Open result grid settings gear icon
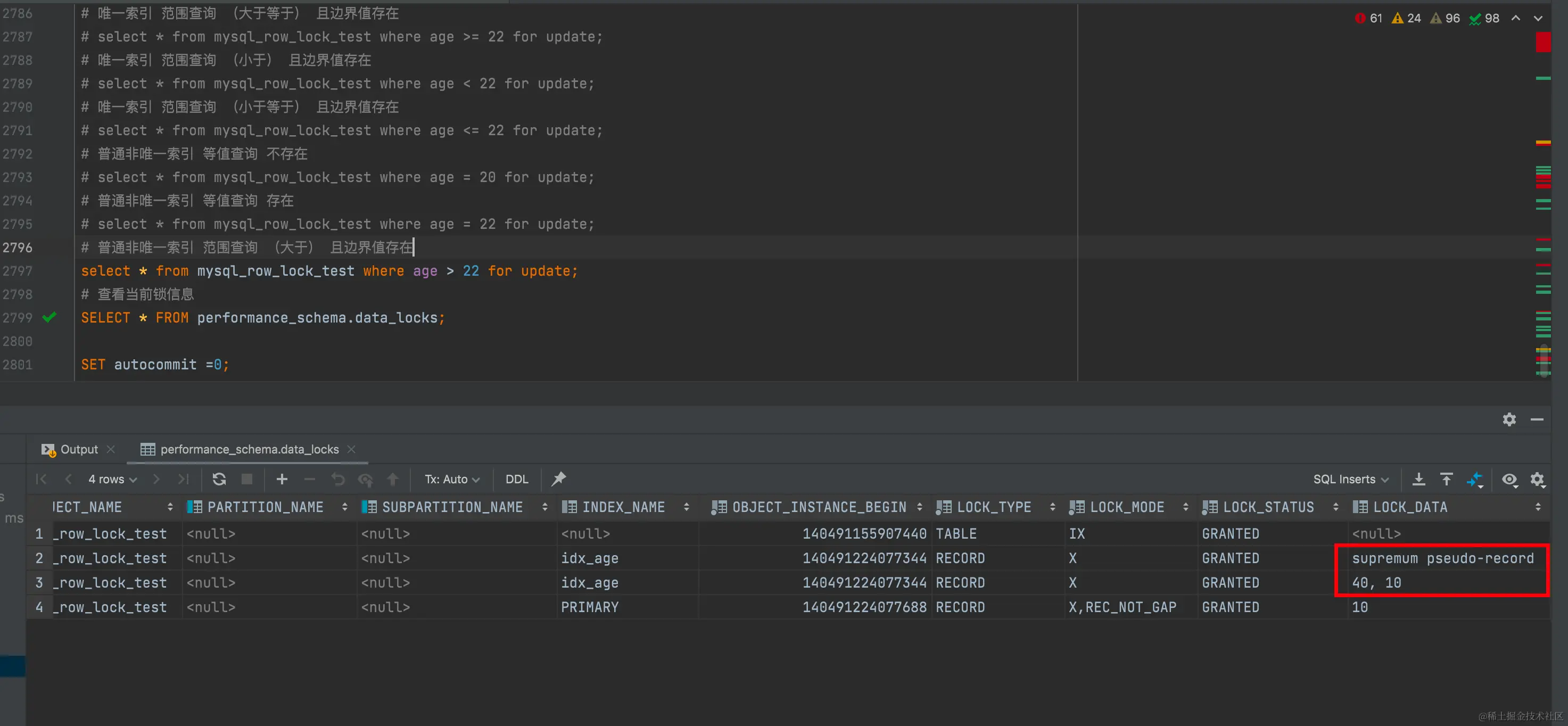 tap(1537, 479)
